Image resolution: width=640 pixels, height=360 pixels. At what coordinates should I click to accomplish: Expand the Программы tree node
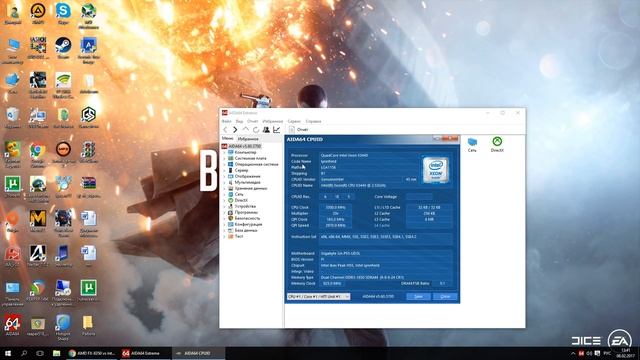click(224, 212)
